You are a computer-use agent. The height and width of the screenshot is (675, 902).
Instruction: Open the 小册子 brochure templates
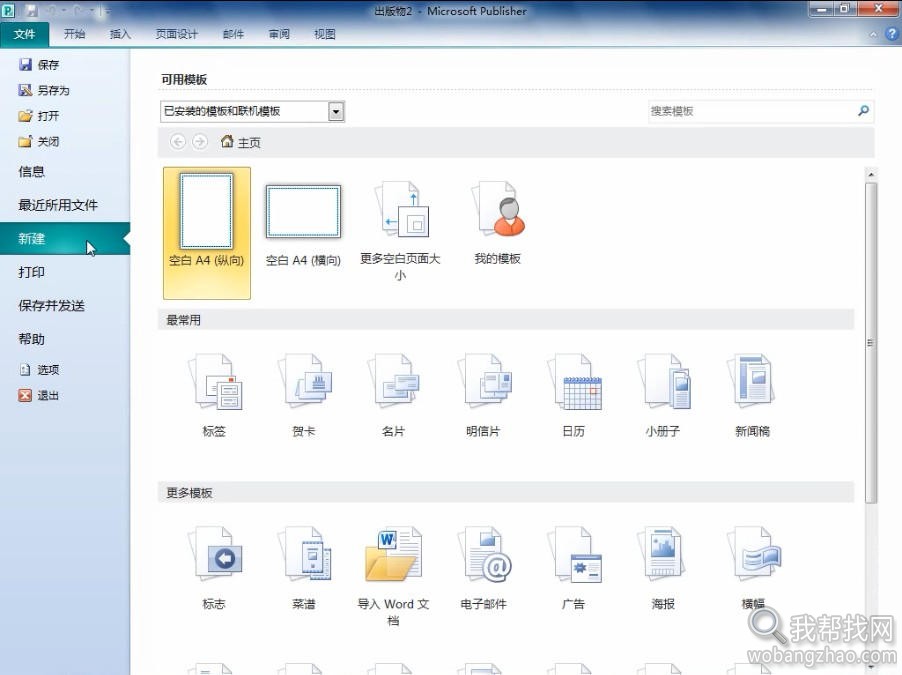coord(663,382)
